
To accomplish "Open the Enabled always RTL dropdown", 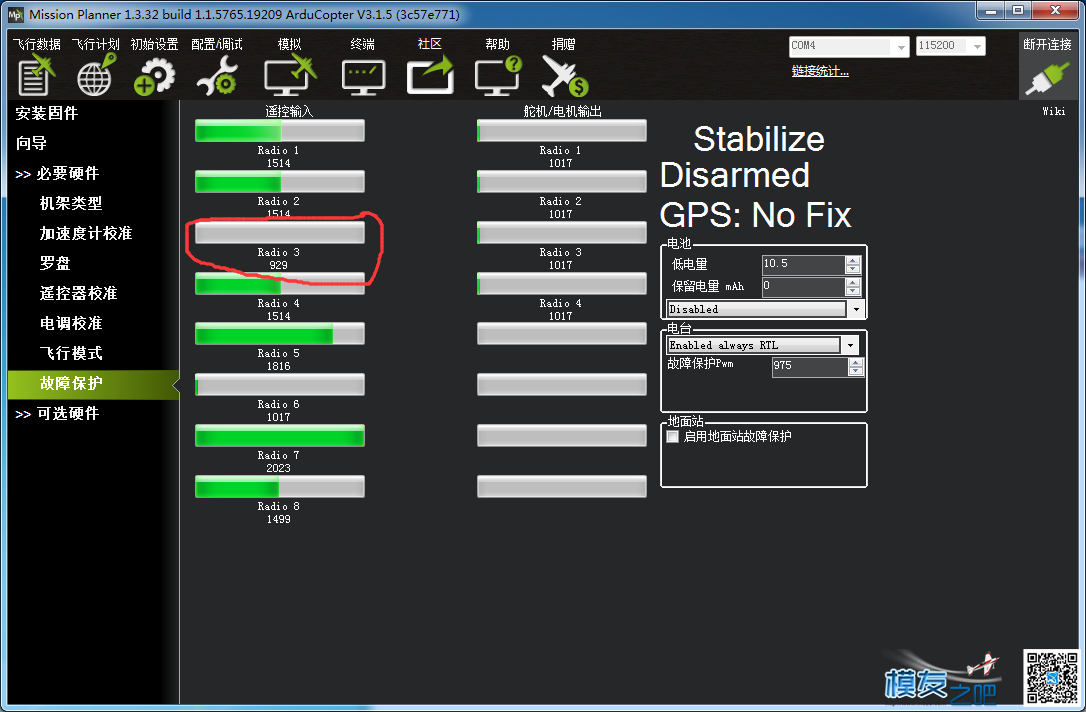I will point(850,345).
